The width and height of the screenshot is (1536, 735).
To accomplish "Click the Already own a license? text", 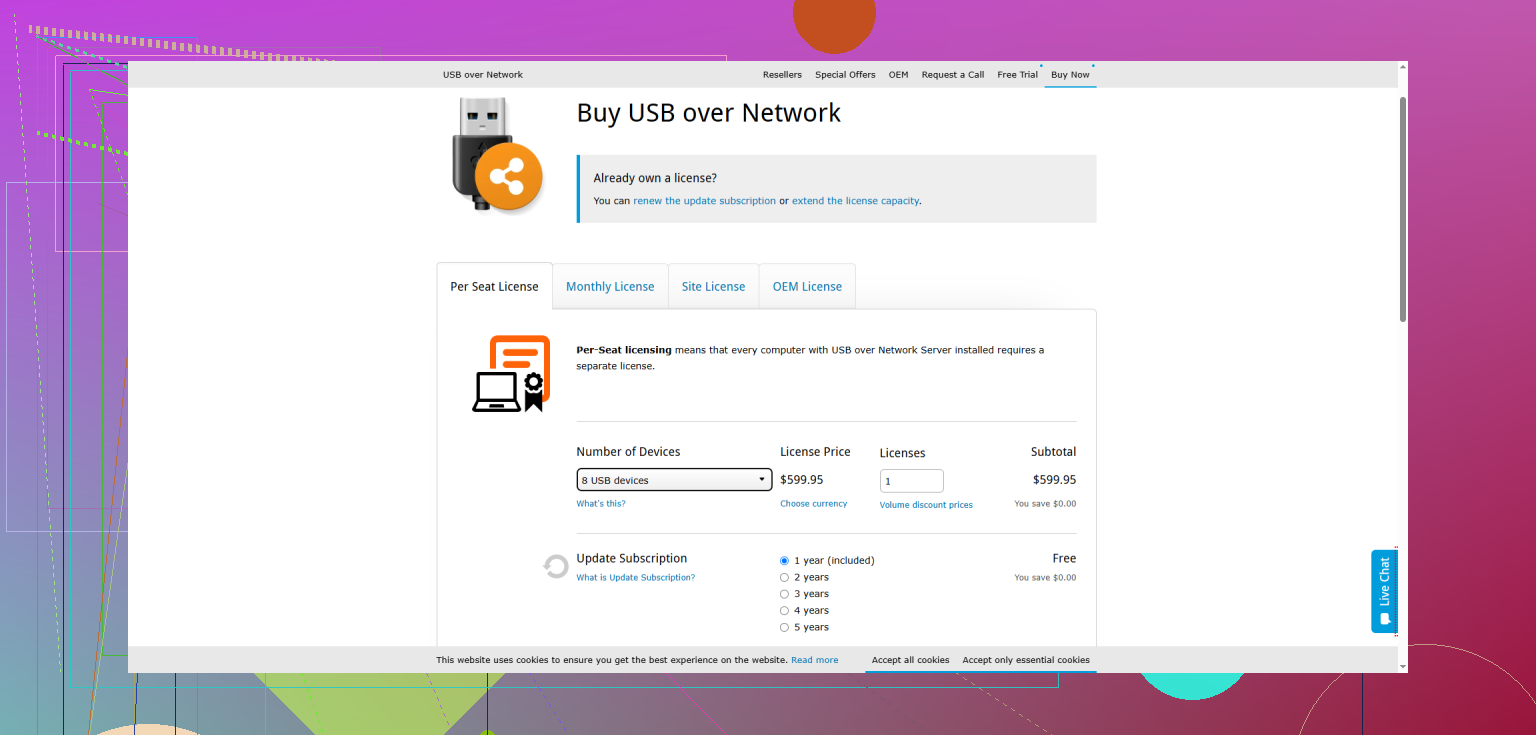I will (655, 178).
